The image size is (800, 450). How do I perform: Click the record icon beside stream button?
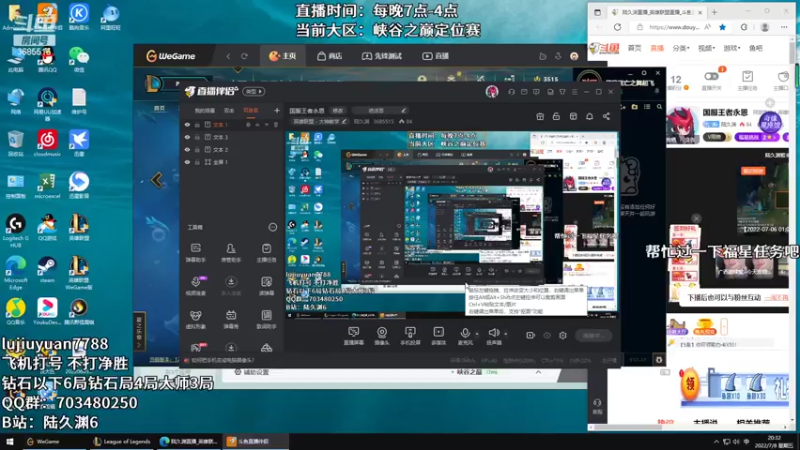(530, 336)
